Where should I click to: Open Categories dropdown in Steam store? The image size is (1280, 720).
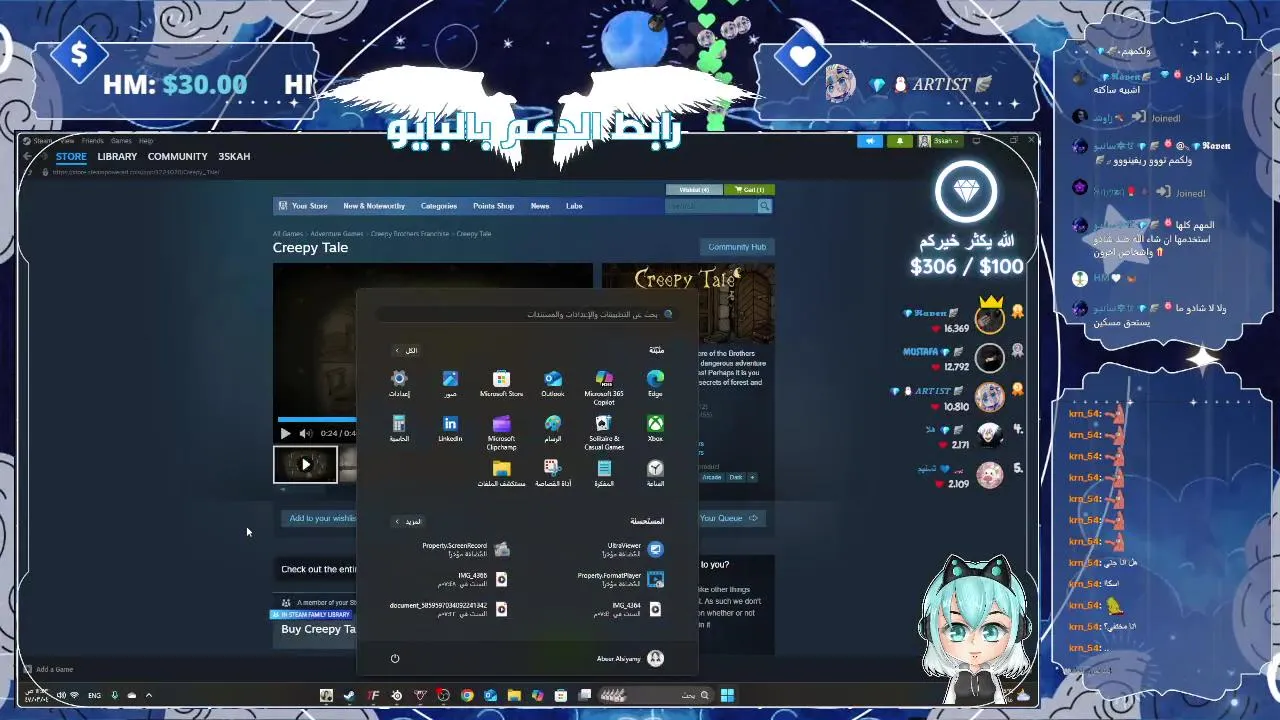(439, 206)
